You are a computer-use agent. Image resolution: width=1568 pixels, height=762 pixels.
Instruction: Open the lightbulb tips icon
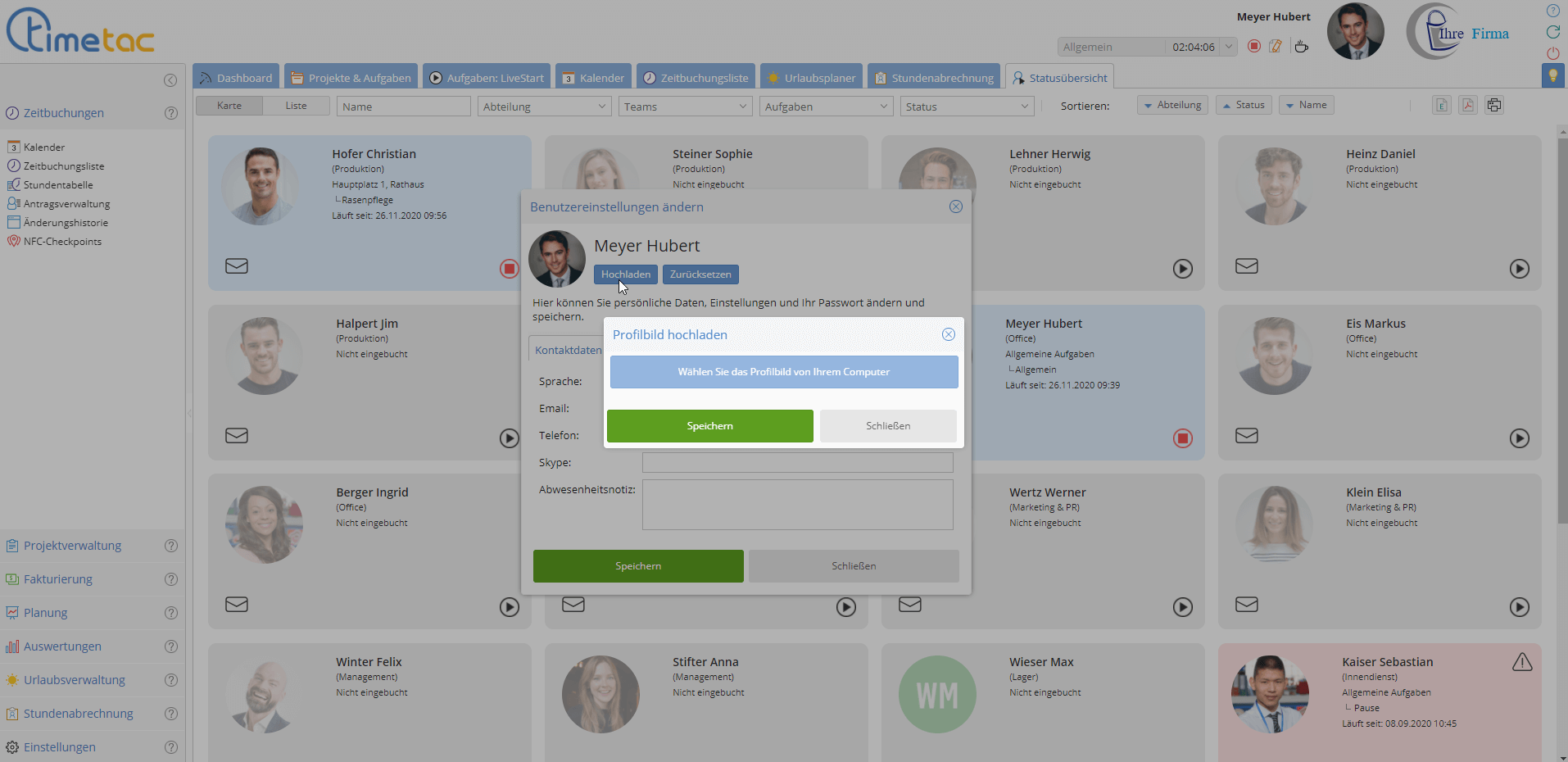point(1552,75)
